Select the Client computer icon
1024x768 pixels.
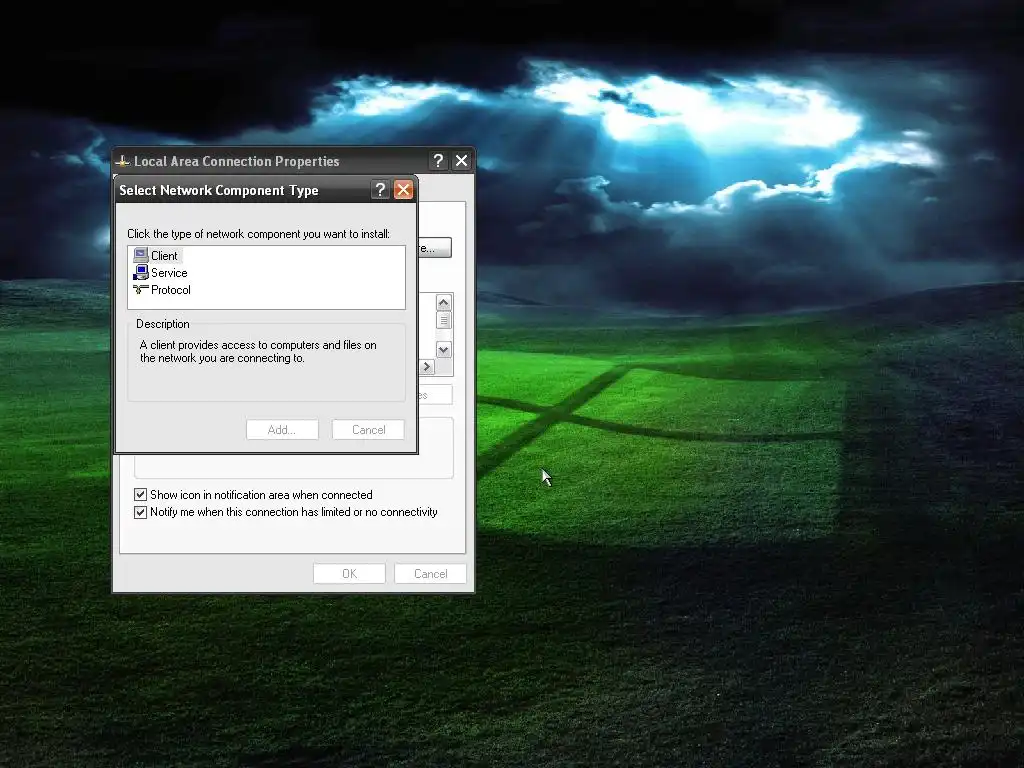coord(140,255)
